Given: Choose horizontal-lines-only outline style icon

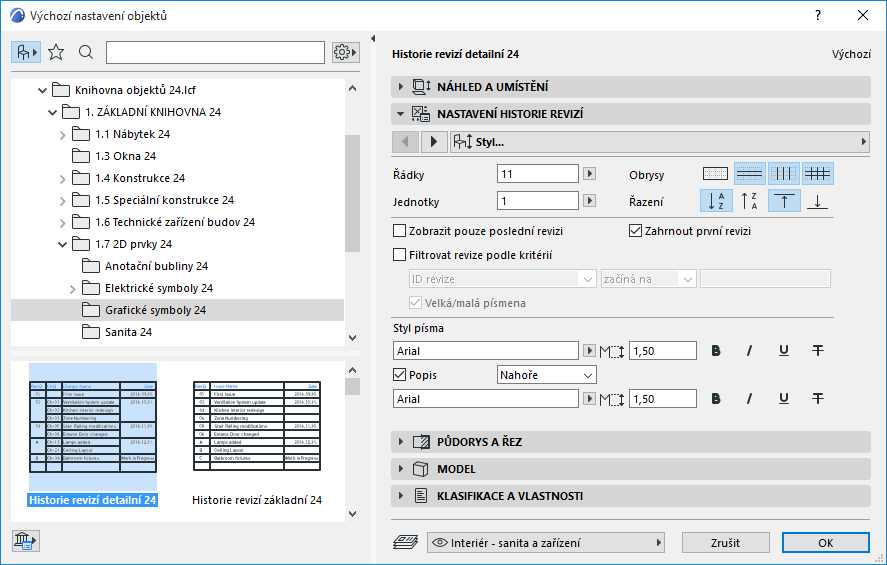Looking at the screenshot, I should click(x=750, y=173).
